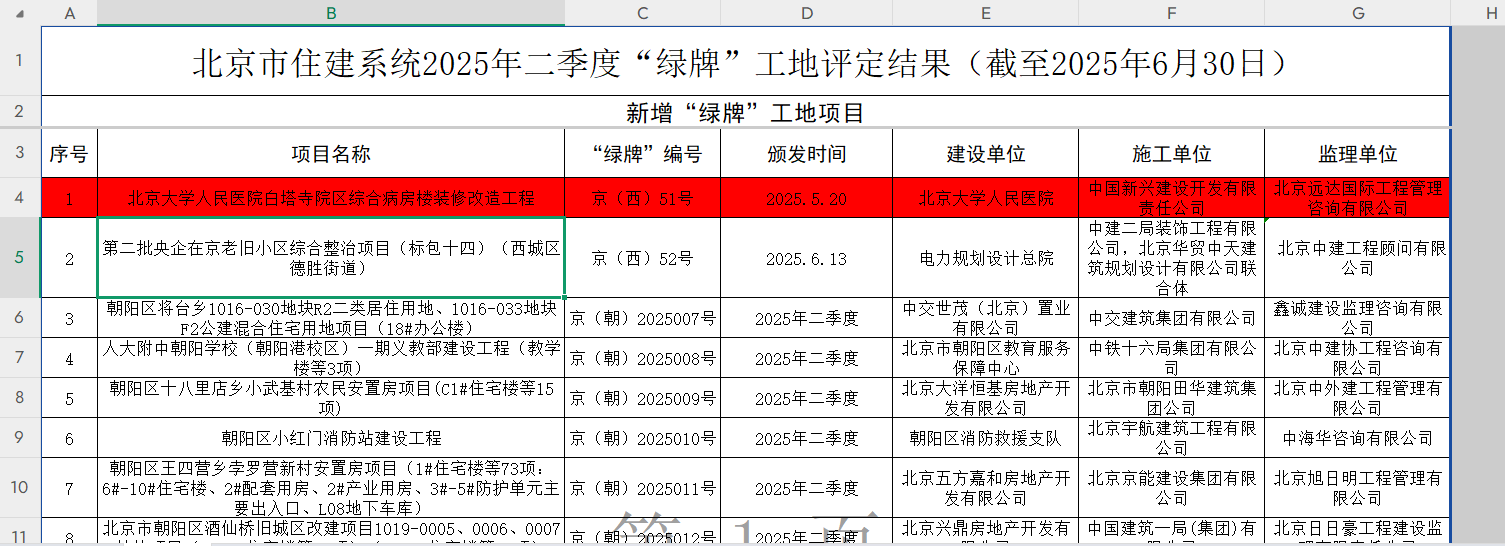Select column D header
This screenshot has width=1505, height=546.
click(806, 12)
